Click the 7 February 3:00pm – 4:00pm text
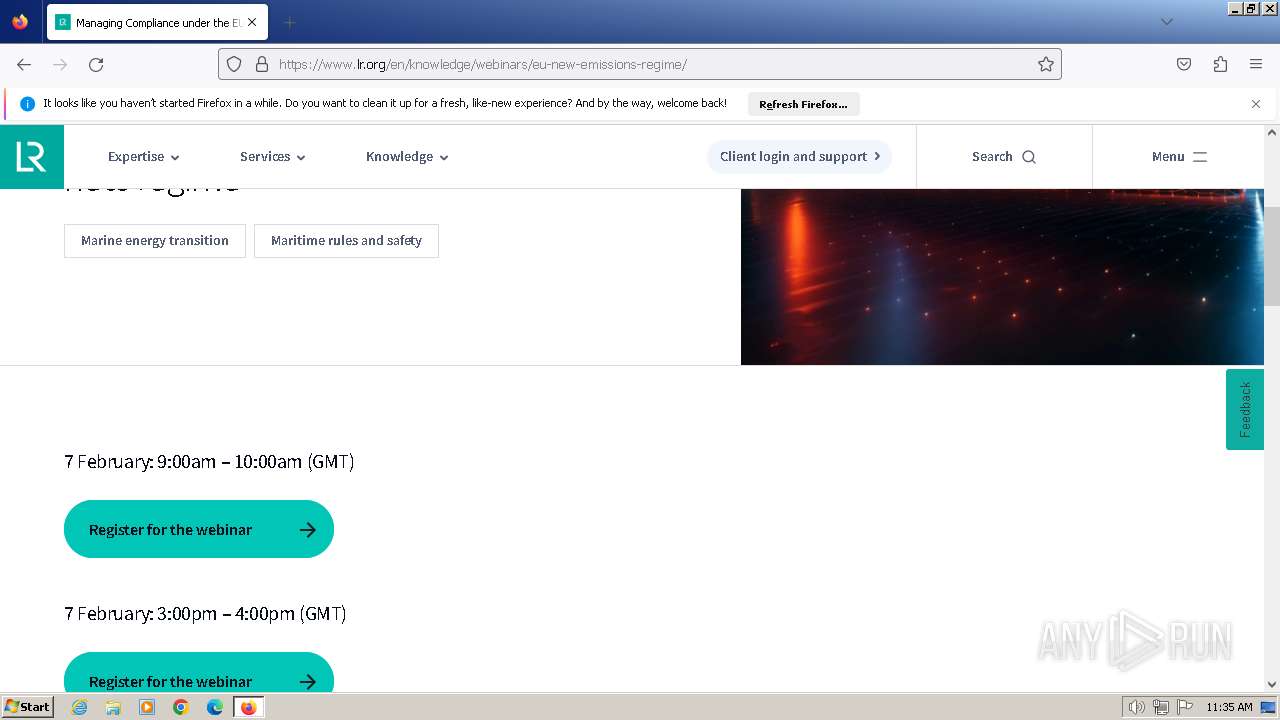This screenshot has height=720, width=1280. [205, 614]
